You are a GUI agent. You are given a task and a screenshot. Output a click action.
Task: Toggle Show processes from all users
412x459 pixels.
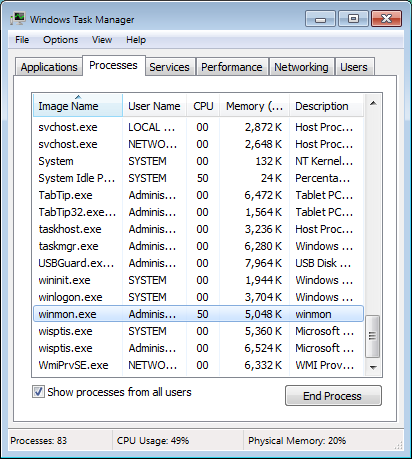[38, 392]
